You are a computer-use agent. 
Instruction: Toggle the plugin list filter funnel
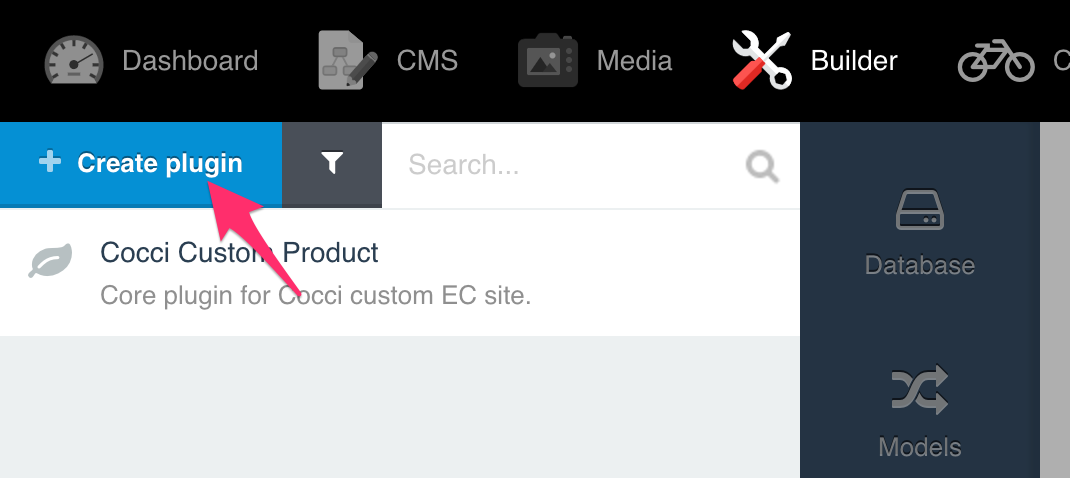pyautogui.click(x=332, y=164)
